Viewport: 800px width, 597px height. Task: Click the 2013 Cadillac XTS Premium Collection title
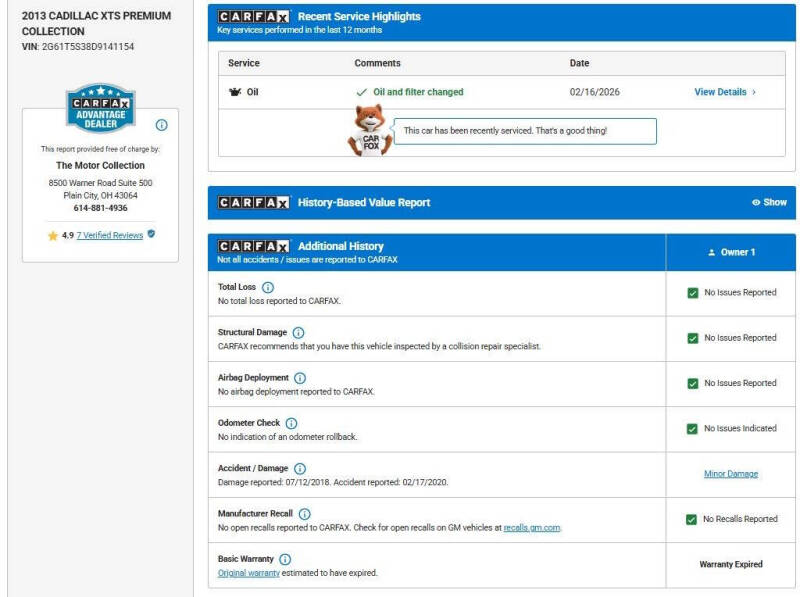(96, 23)
